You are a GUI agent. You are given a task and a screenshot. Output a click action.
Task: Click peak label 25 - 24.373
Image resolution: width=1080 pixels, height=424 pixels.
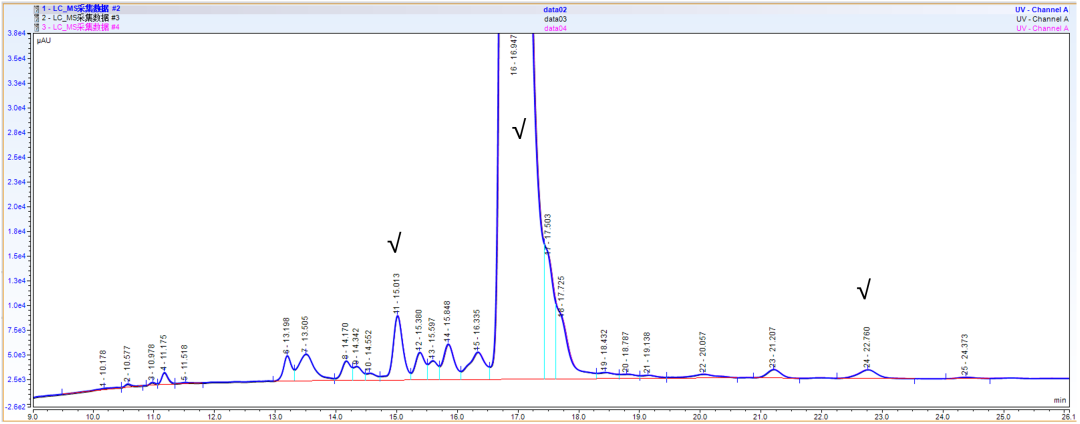tap(965, 356)
